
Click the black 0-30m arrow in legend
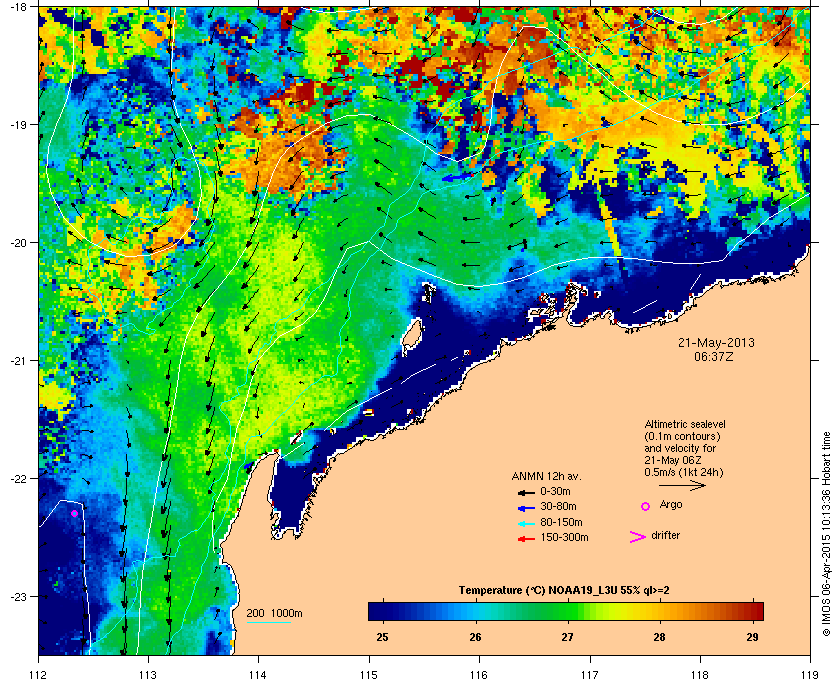coord(526,492)
